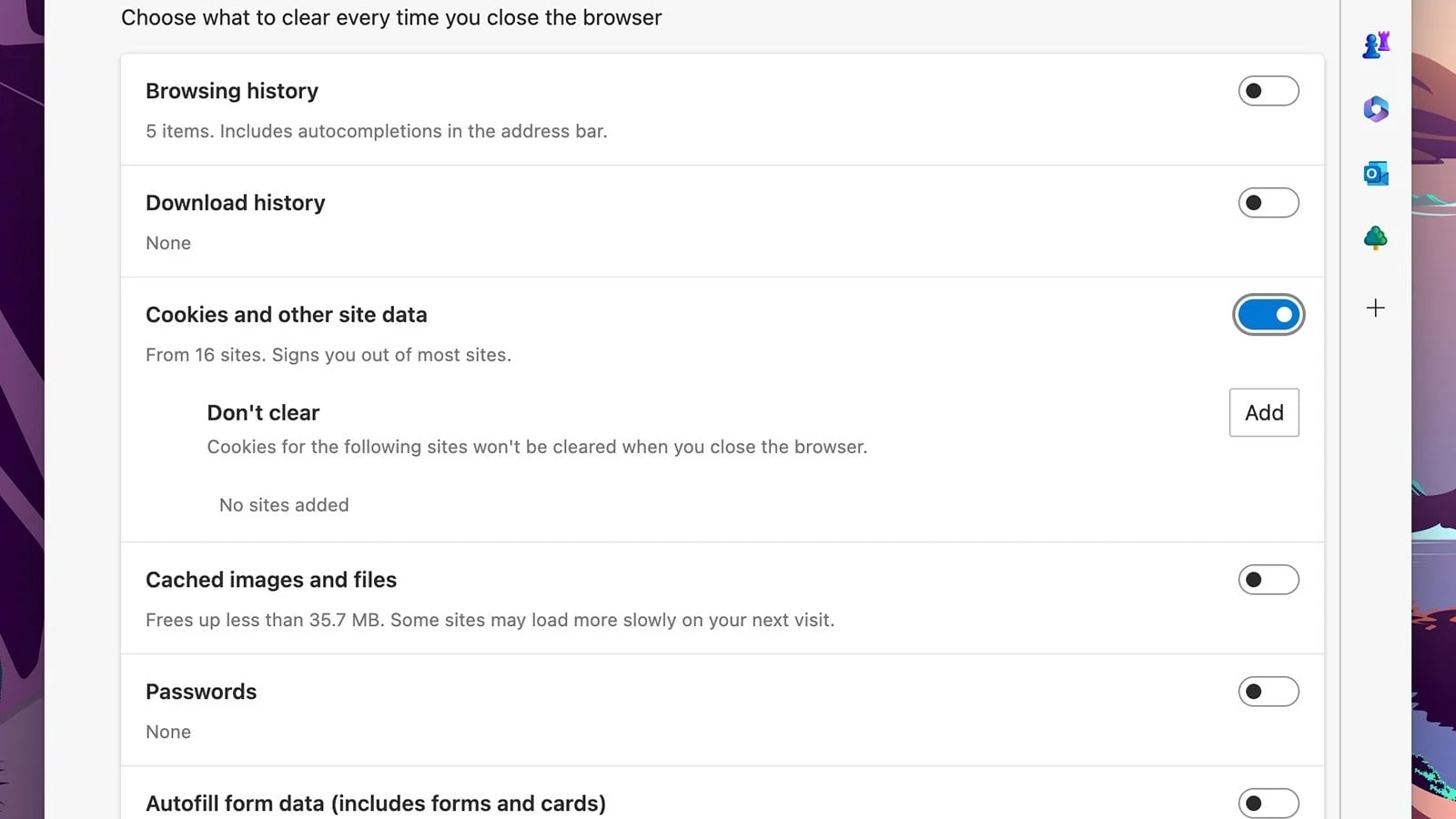Screen dimensions: 1456x819
Task: Select the Cookies and other site data heading
Action: 287,314
